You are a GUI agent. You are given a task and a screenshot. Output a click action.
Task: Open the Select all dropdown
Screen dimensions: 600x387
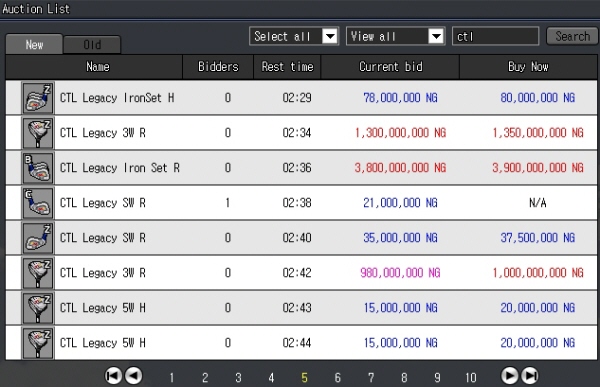tap(294, 36)
